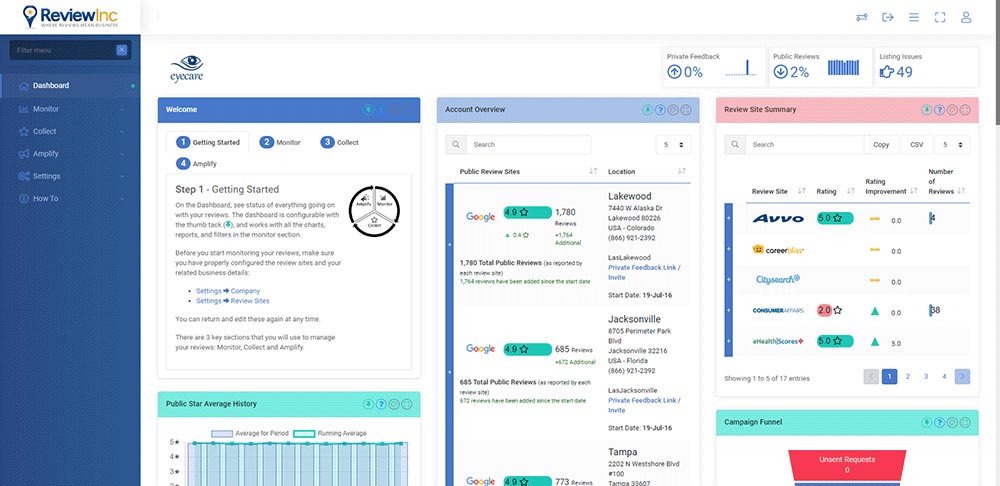Open help for Review Site Summary panel
The width and height of the screenshot is (1000, 486).
(x=939, y=110)
